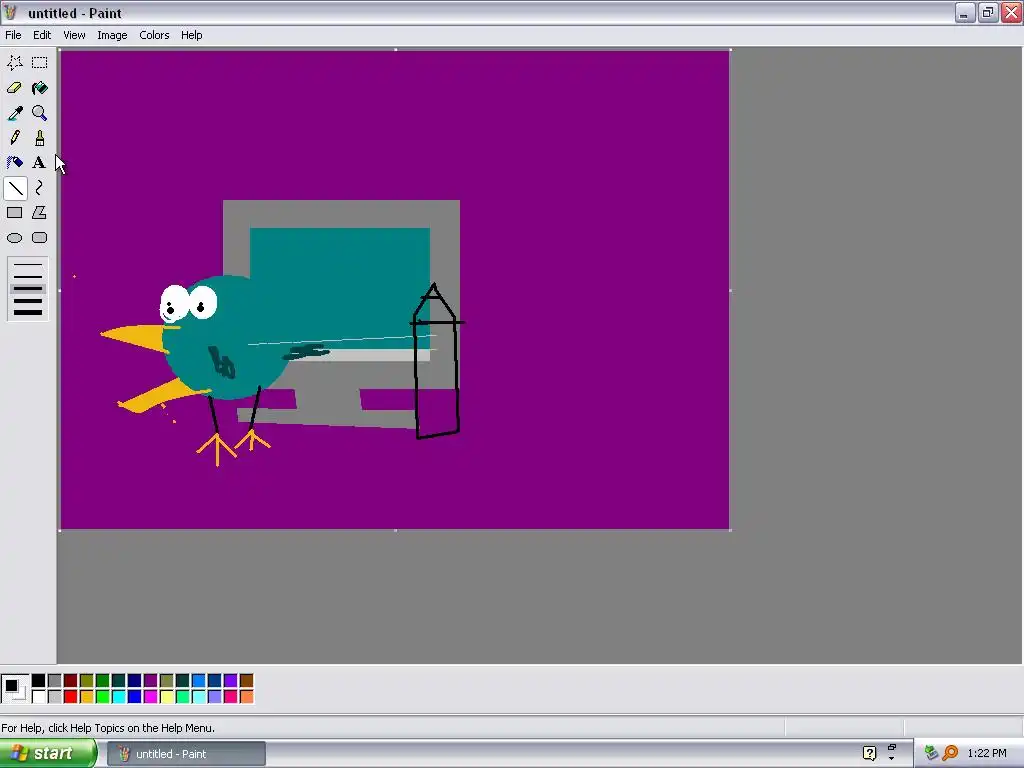Click the Windows Start button

pyautogui.click(x=47, y=754)
